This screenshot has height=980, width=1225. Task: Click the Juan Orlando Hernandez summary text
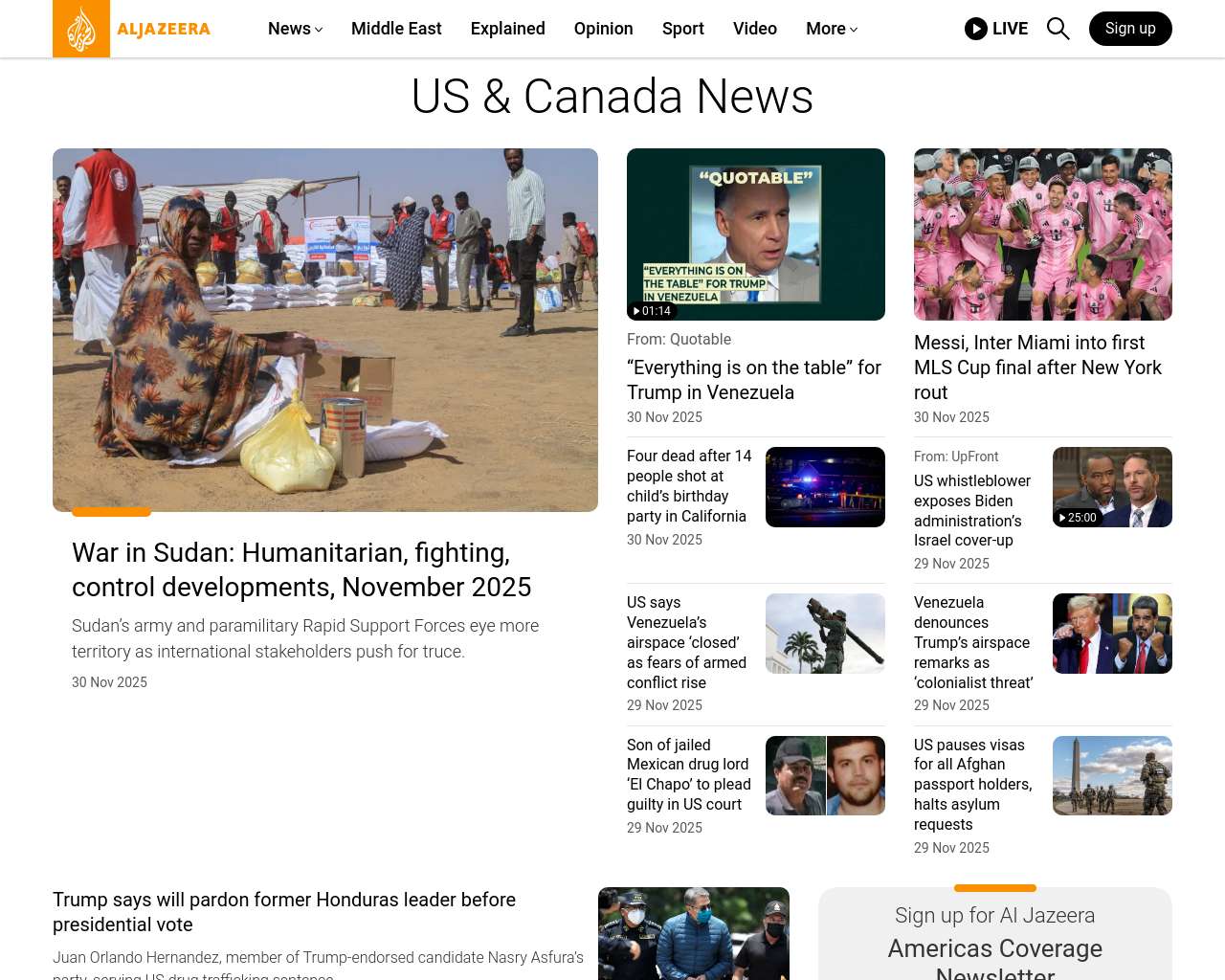tap(318, 965)
